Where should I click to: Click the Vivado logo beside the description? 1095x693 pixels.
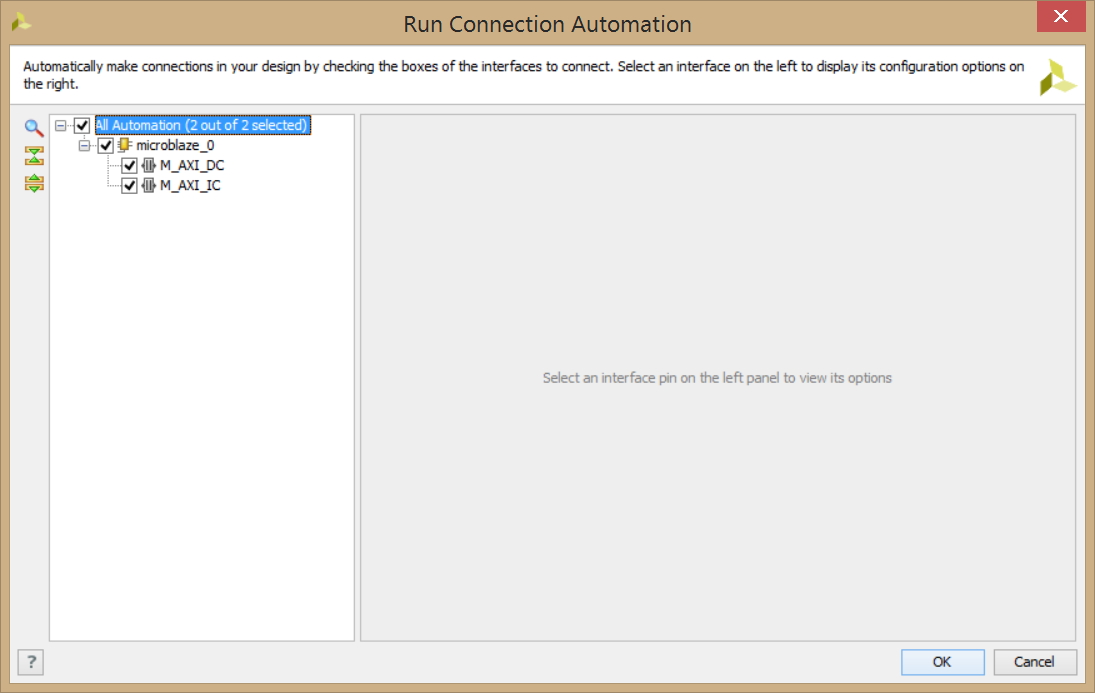[1057, 77]
